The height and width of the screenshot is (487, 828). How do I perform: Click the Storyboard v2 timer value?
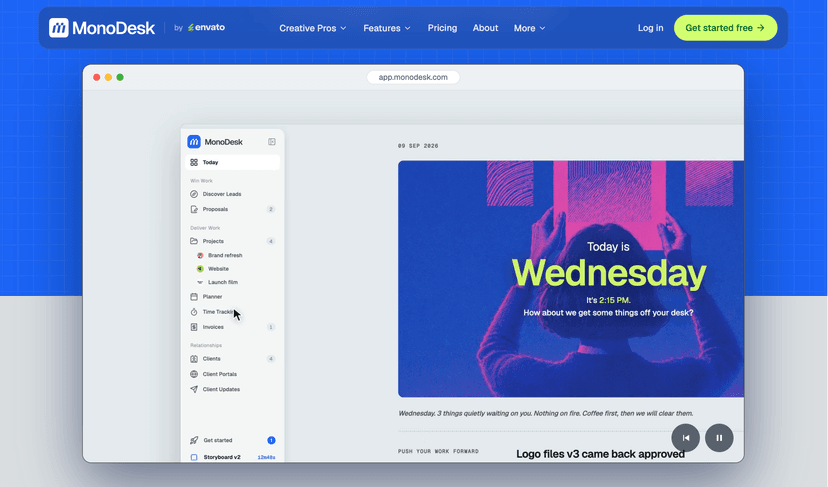pyautogui.click(x=266, y=457)
